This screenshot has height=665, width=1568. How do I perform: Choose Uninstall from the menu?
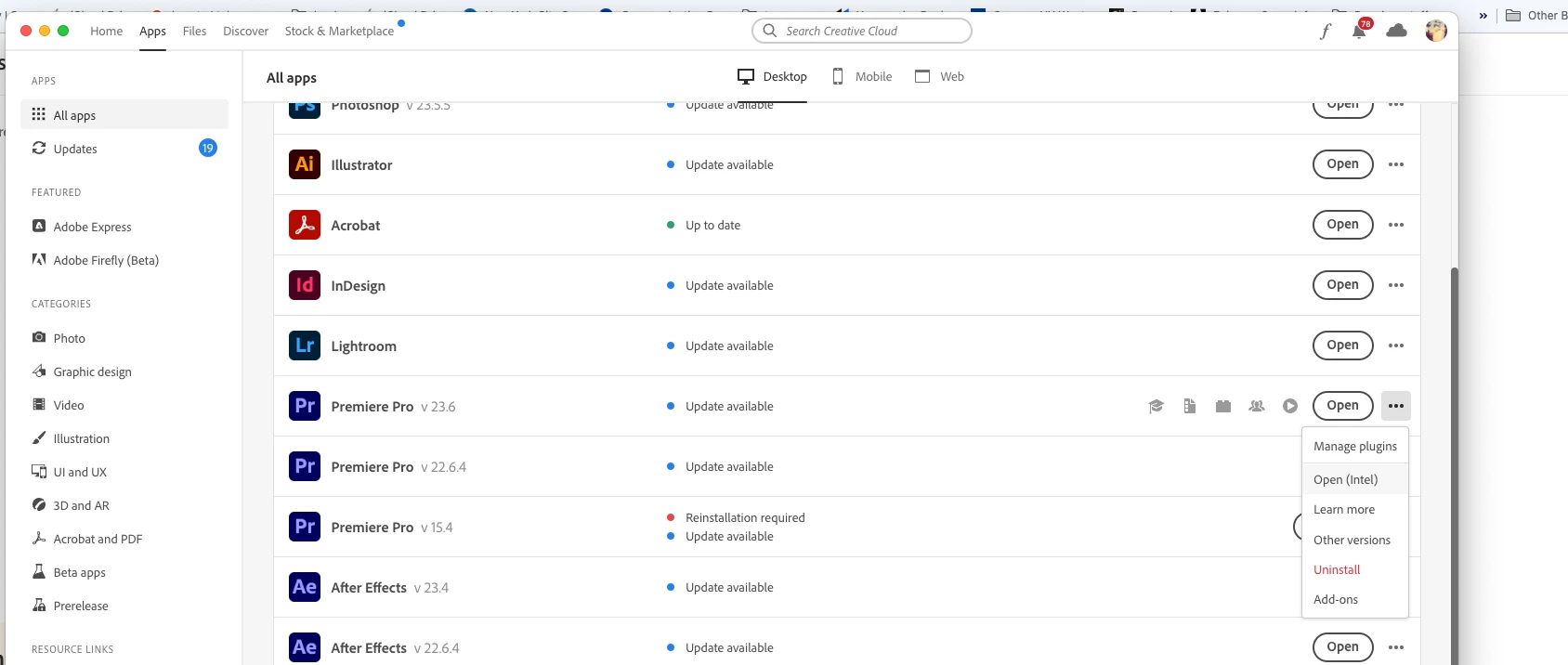pos(1355,570)
